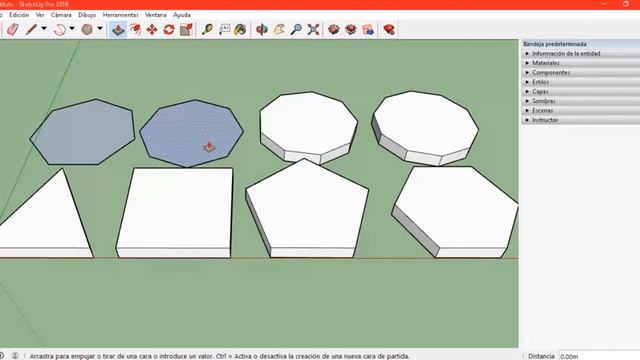Select the Arc tool
This screenshot has height=360, width=640.
pos(60,29)
